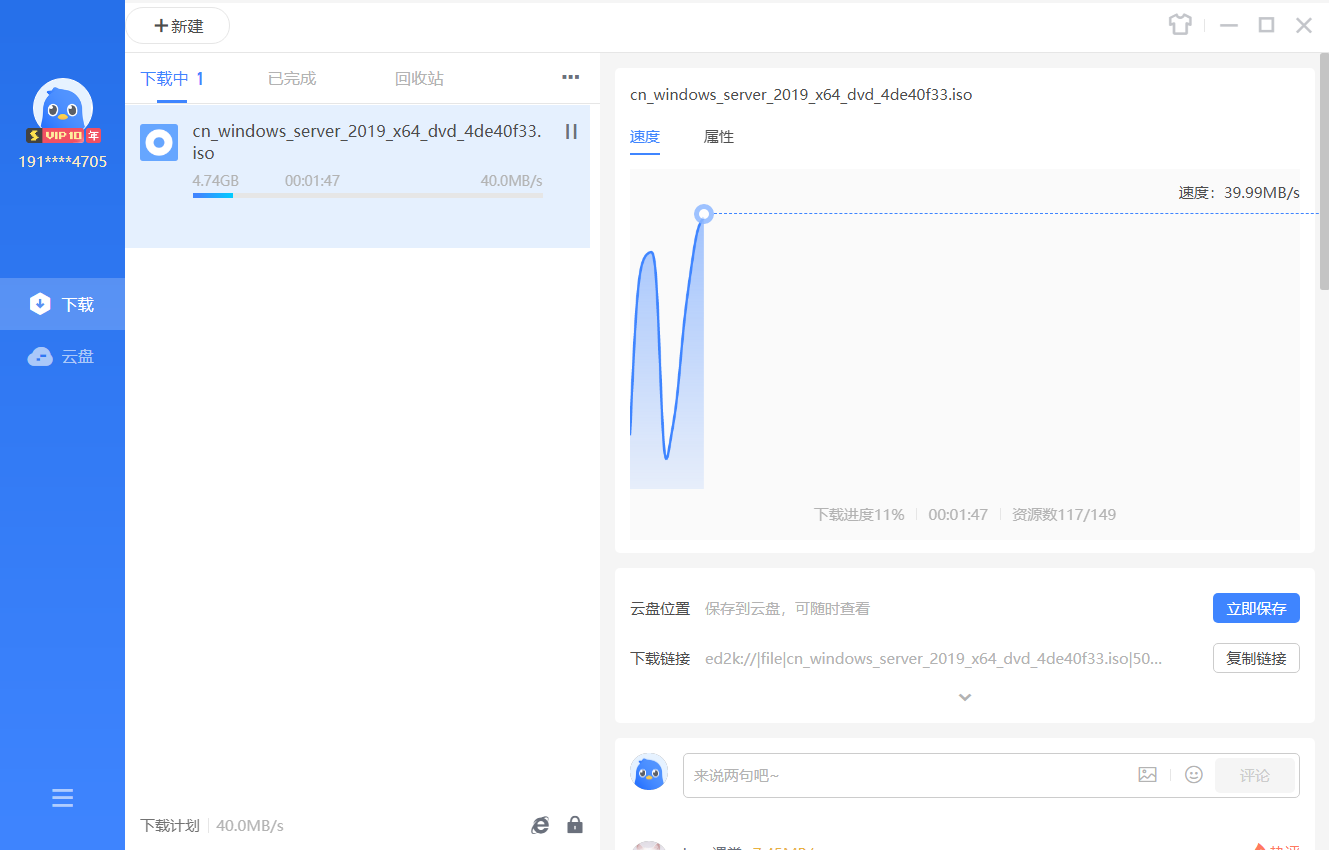The image size is (1329, 850).
Task: Click the download progress bar
Action: (x=368, y=195)
